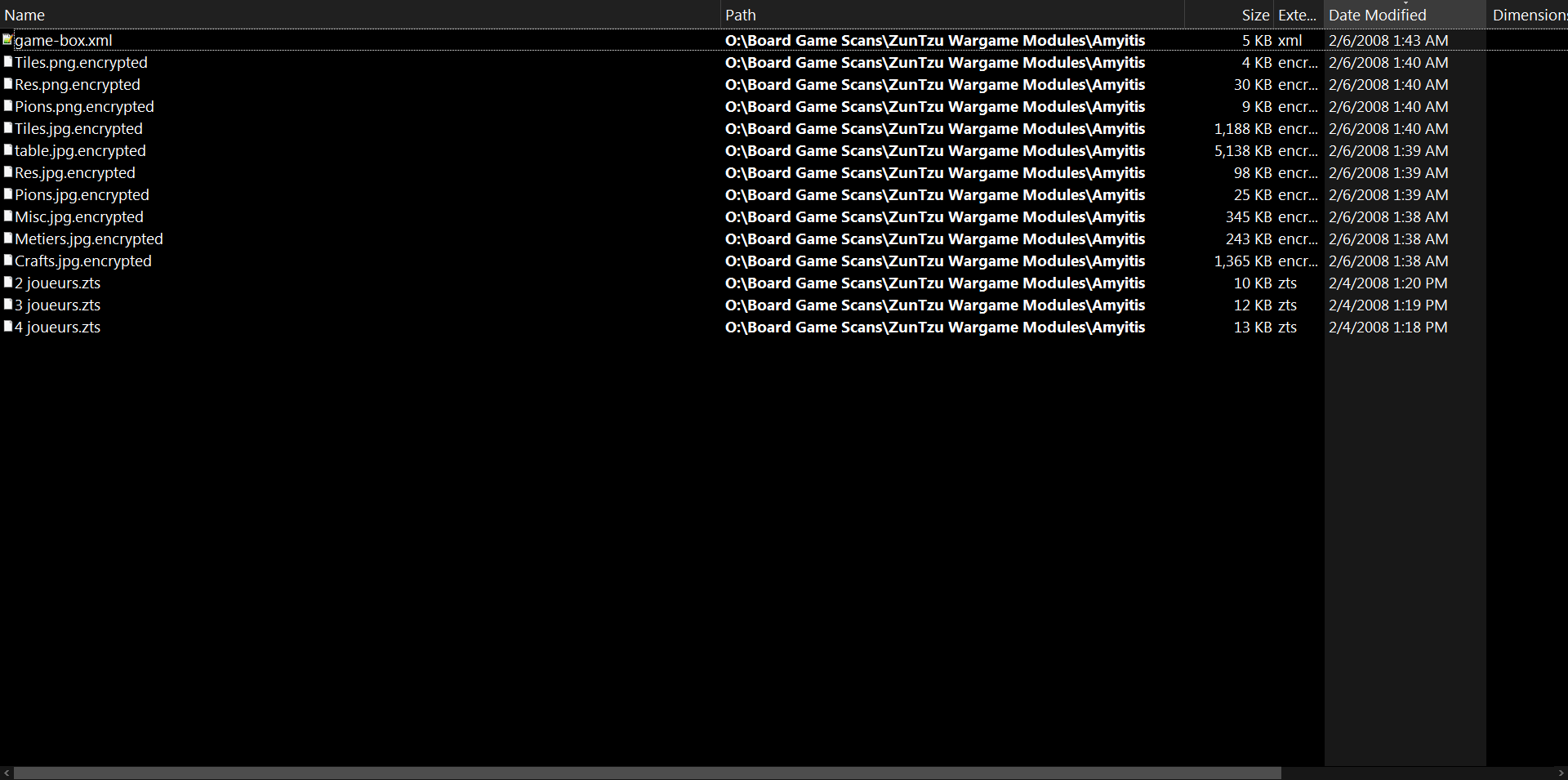The image size is (1568, 780).
Task: Click the scrollbar right arrow
Action: [1561, 773]
